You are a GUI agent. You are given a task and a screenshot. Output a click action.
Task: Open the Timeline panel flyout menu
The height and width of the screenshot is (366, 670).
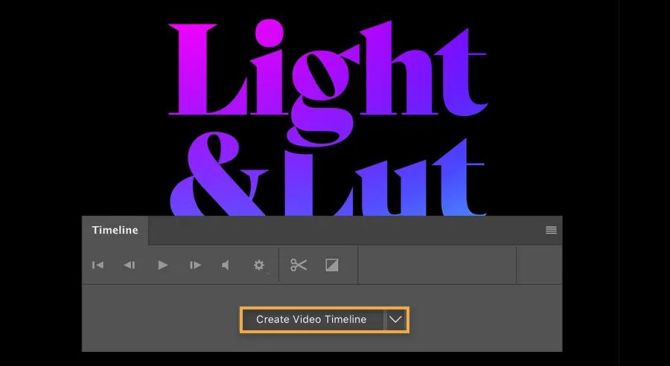point(551,230)
